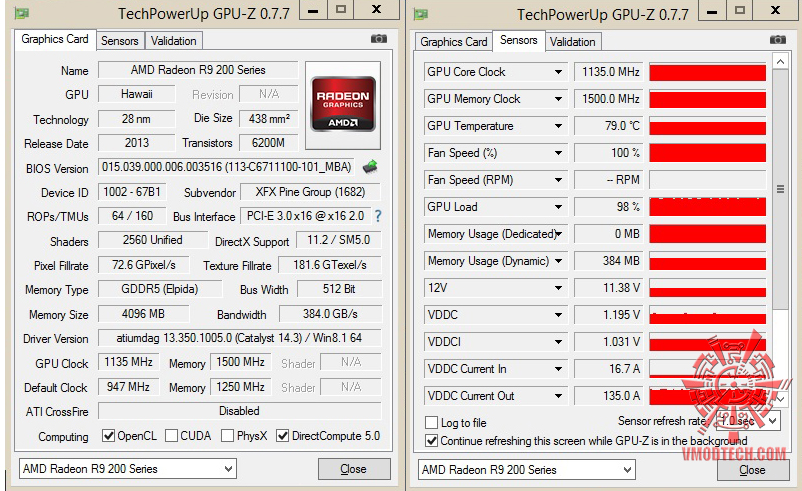The height and width of the screenshot is (491, 802).
Task: Click the camera screenshot icon in Sensors window
Action: [x=777, y=40]
